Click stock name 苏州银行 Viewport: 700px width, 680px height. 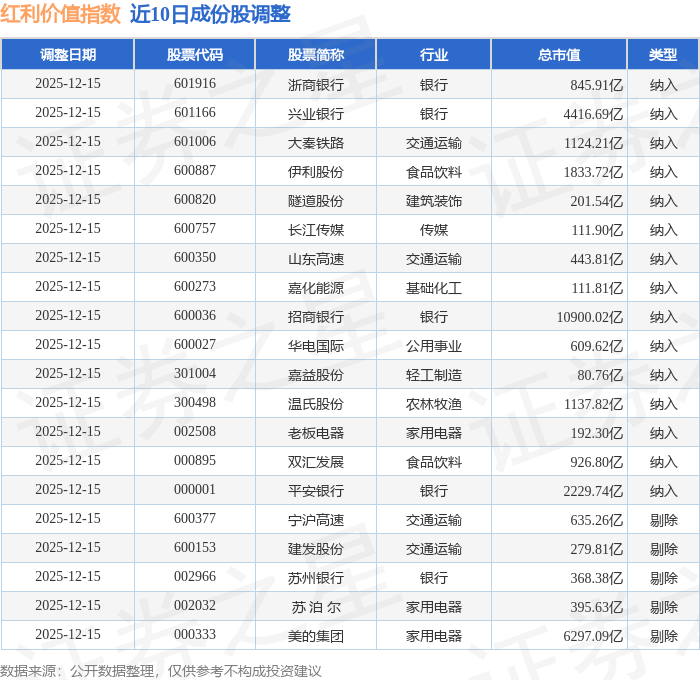pyautogui.click(x=316, y=578)
